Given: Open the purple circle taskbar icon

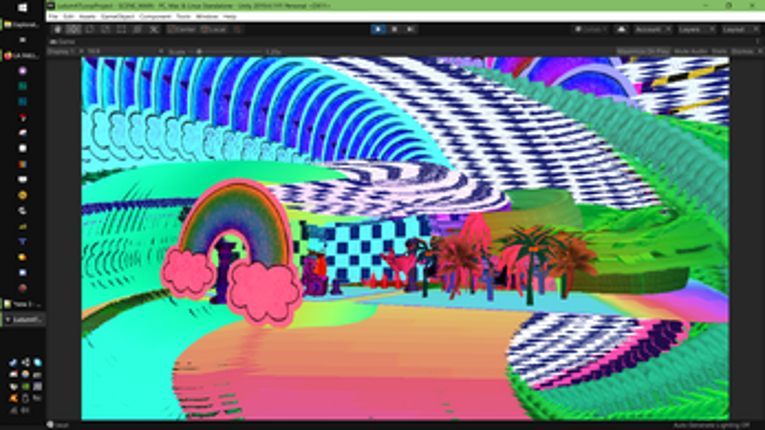Looking at the screenshot, I should point(22,71).
